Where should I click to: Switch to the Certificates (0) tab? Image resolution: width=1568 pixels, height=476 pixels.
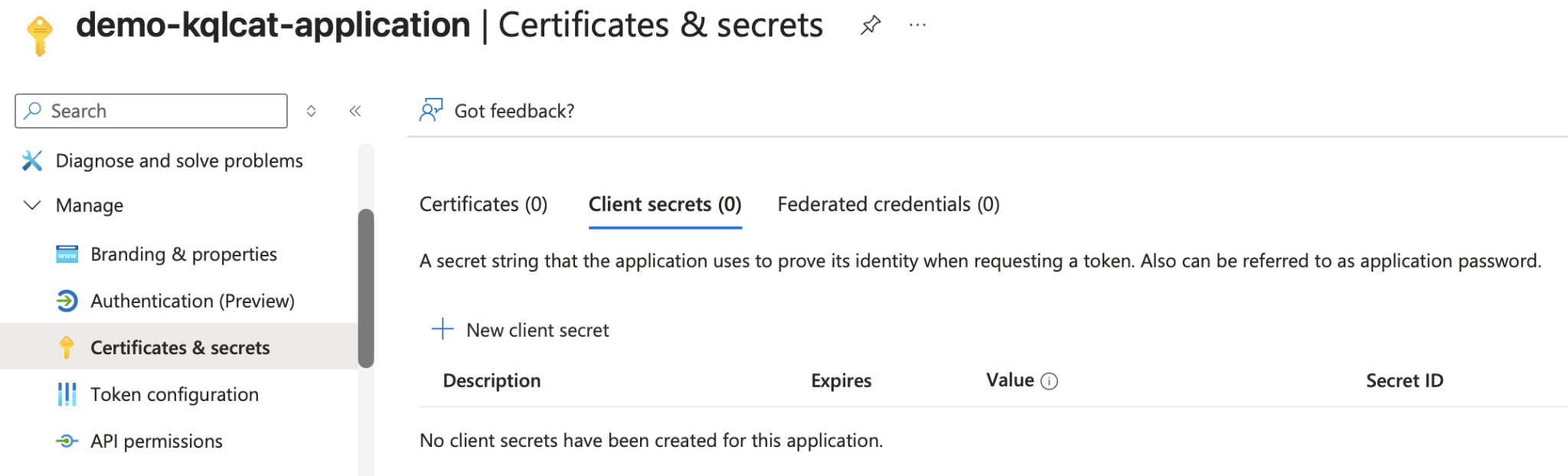point(483,204)
